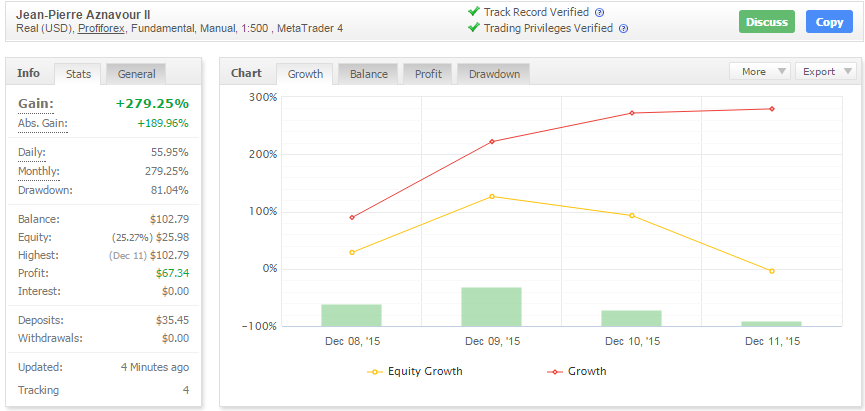Click the 81.04% drawdown value
Screen dimensions: 865x411
(x=170, y=190)
